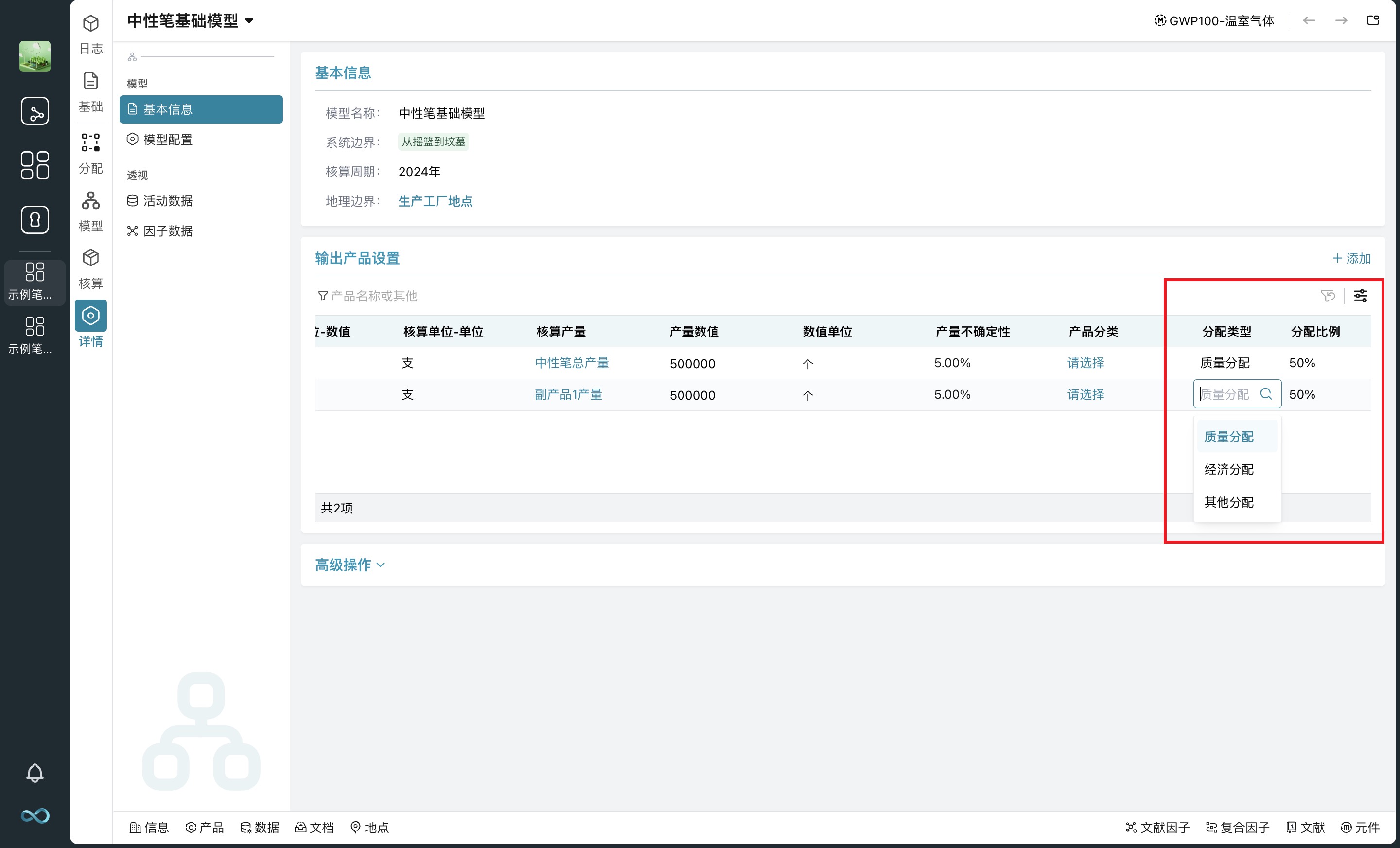1400x848 pixels.
Task: Click the 生产工厂地点 link
Action: pyautogui.click(x=435, y=201)
